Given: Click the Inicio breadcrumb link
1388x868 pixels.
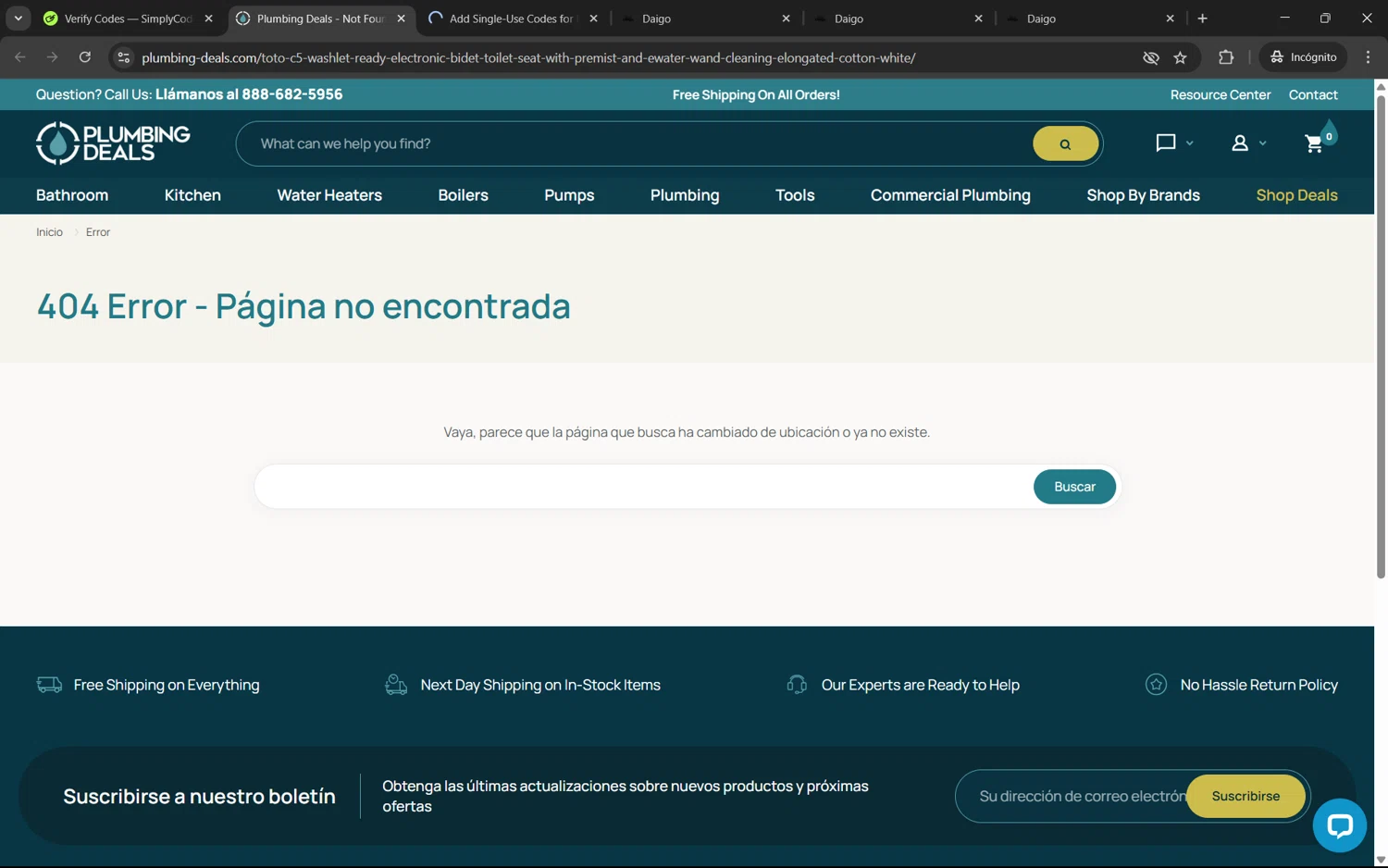Looking at the screenshot, I should (49, 232).
